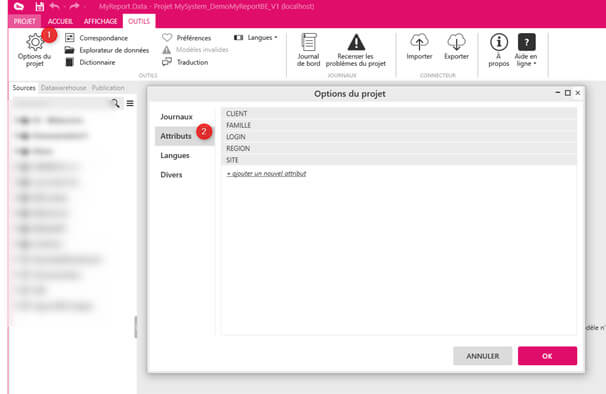Viewport: 606px width, 394px height.
Task: Click the Save icon in title bar
Action: click(39, 7)
